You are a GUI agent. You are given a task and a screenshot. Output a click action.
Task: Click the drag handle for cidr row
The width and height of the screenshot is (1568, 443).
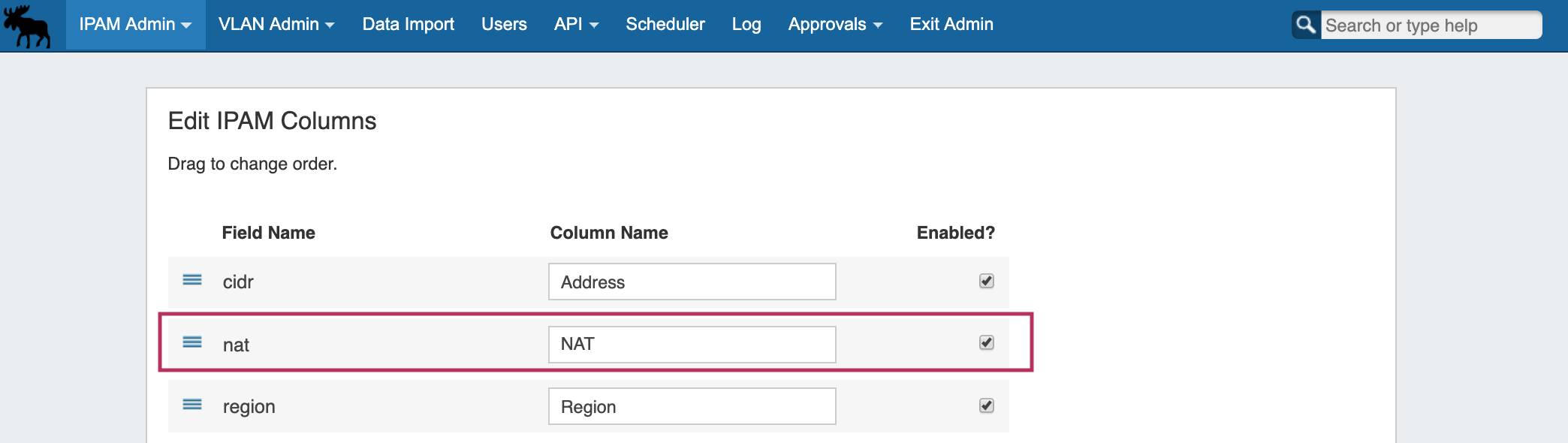coord(192,280)
